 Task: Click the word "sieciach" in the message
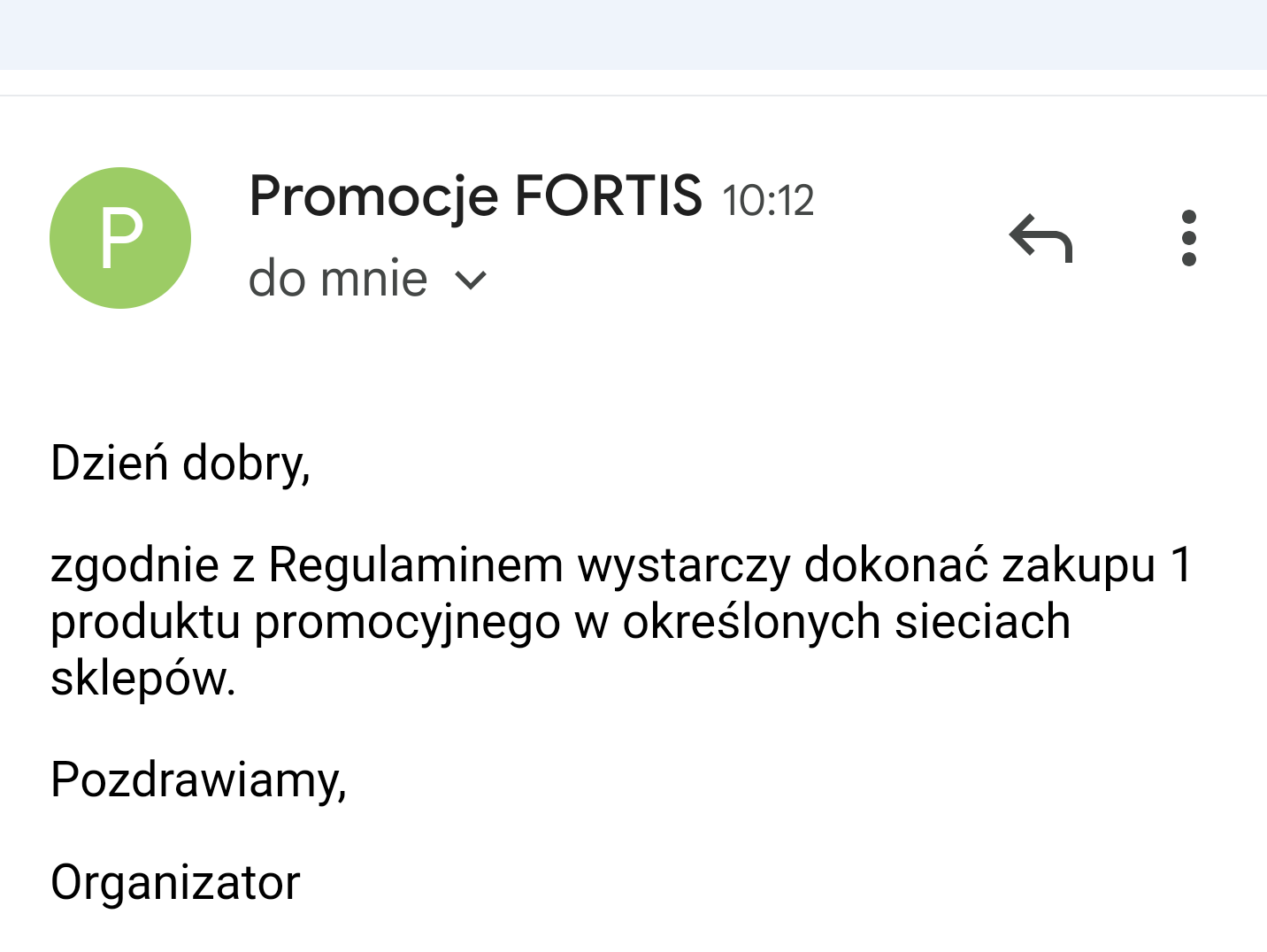click(x=982, y=621)
